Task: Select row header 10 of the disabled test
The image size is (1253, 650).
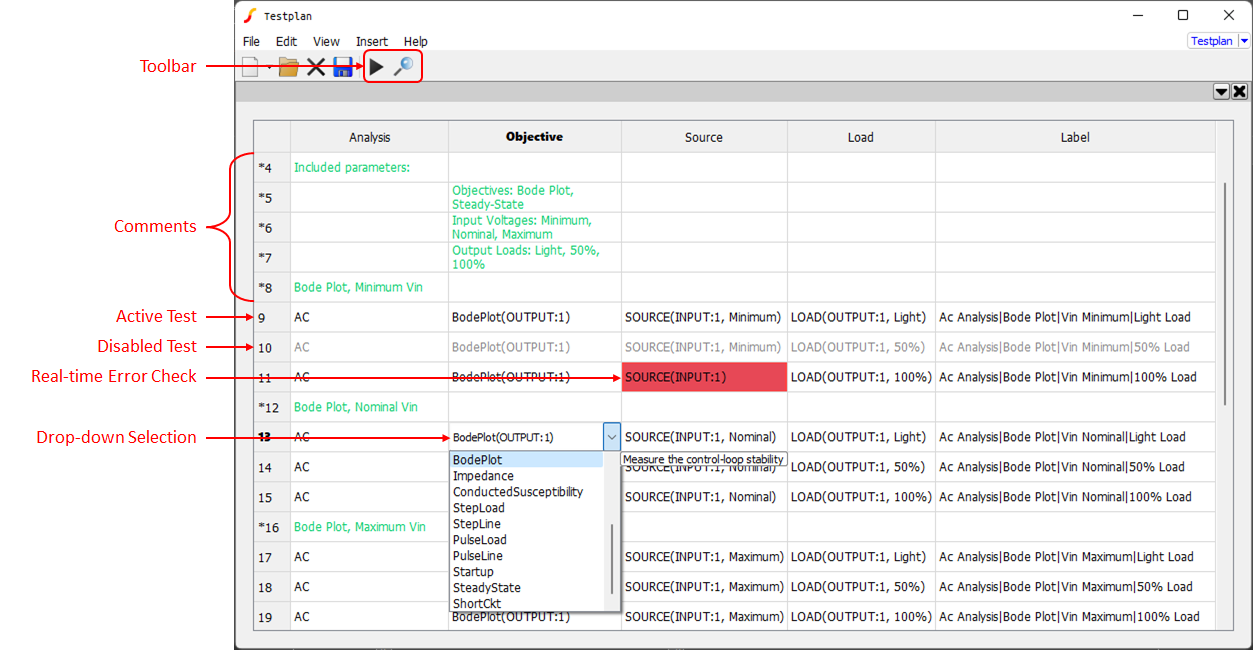Action: pos(266,348)
